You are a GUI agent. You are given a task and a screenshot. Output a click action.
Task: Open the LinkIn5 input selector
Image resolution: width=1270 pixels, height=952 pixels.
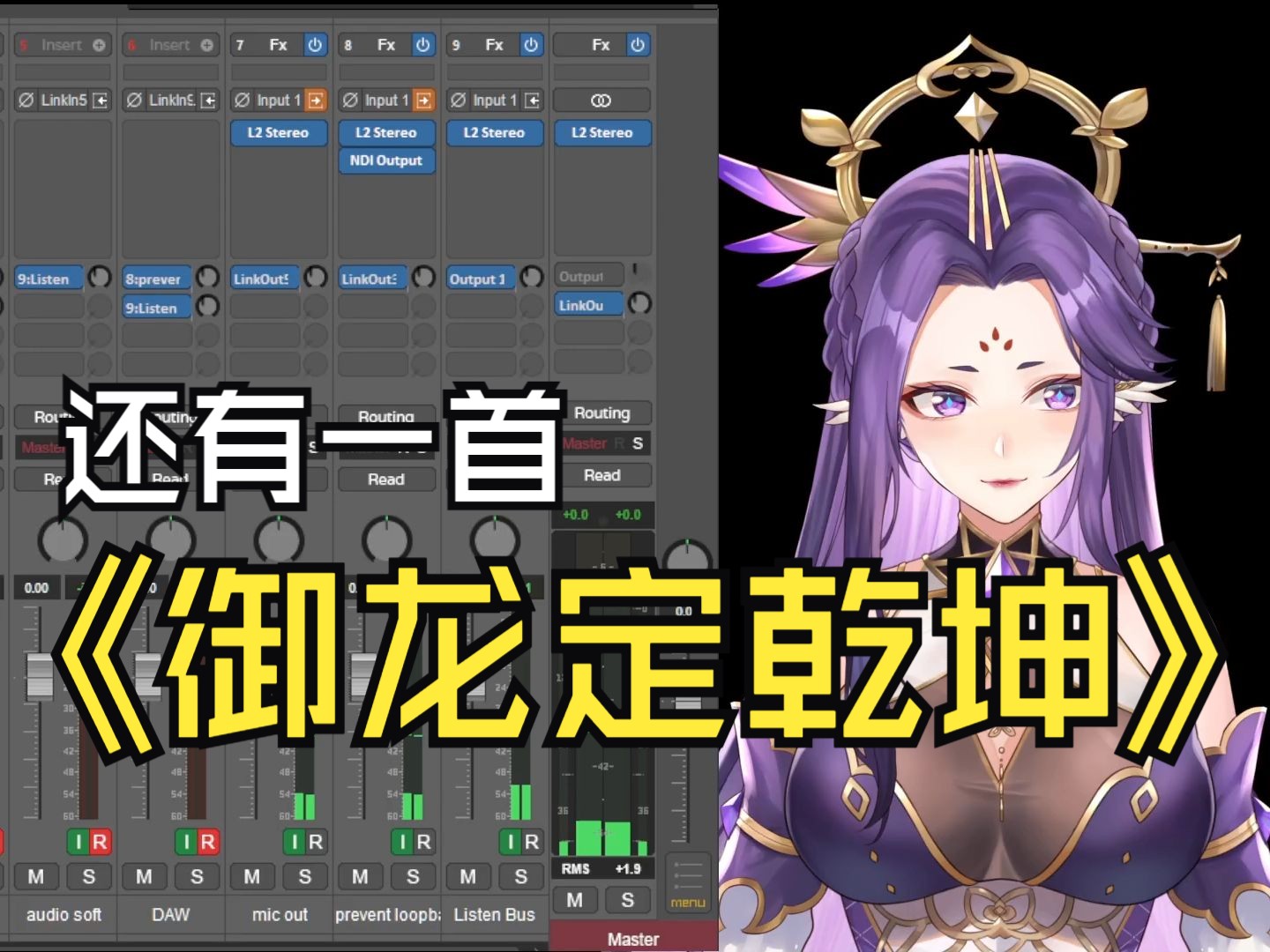(63, 100)
